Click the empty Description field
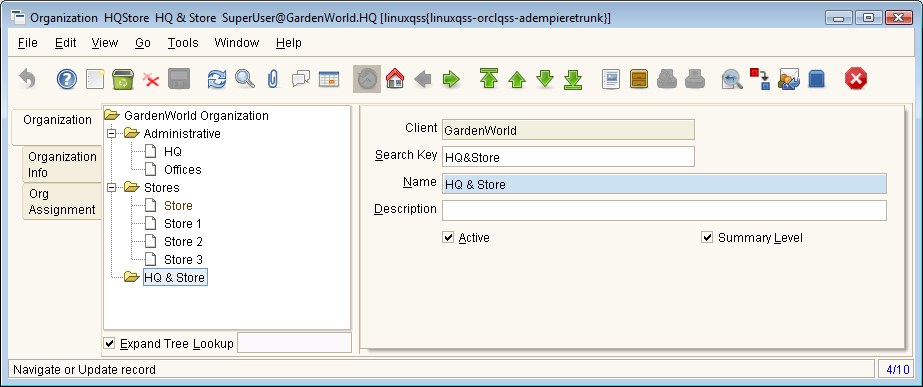Image resolution: width=923 pixels, height=387 pixels. tap(664, 210)
